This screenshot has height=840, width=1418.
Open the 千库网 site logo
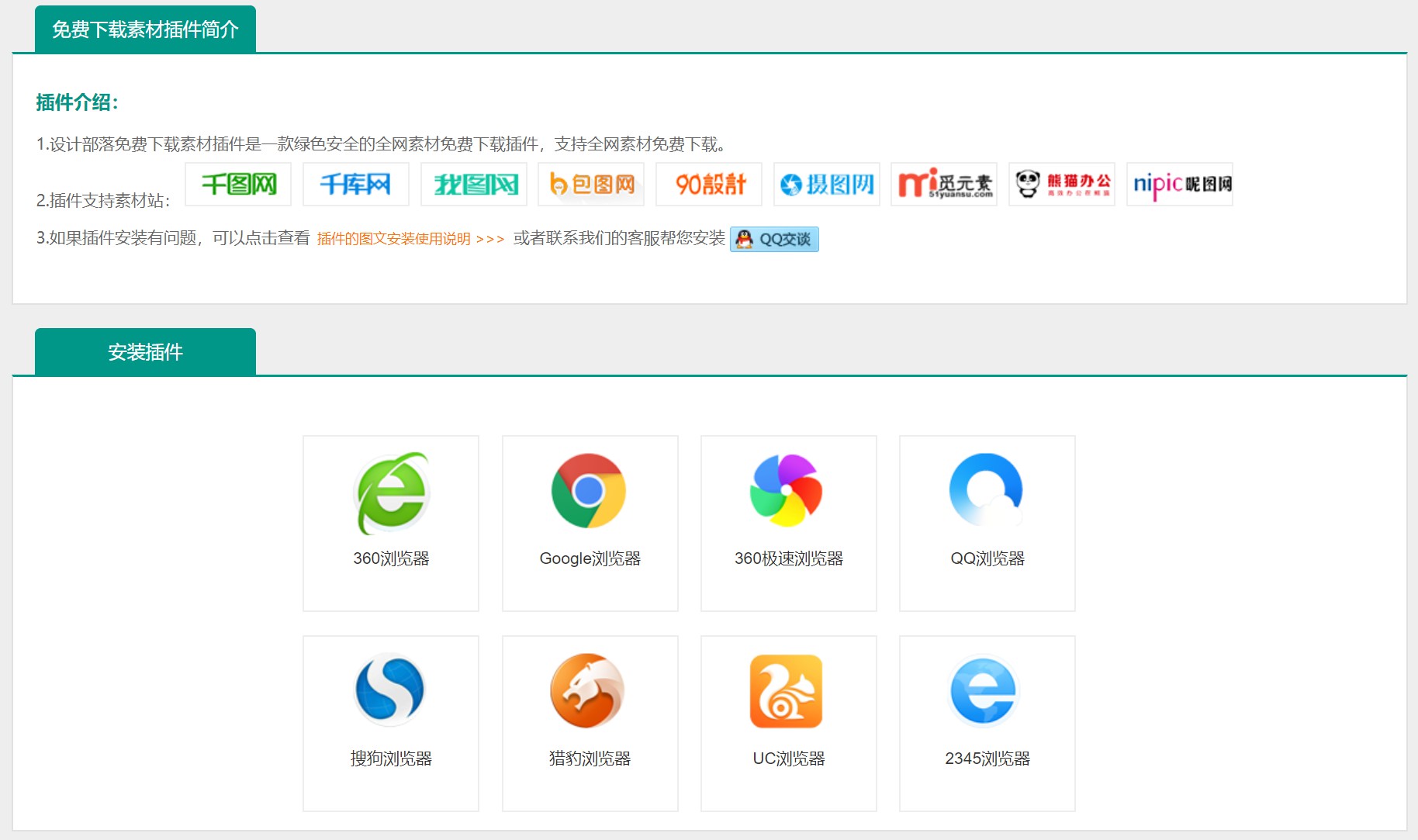point(355,185)
